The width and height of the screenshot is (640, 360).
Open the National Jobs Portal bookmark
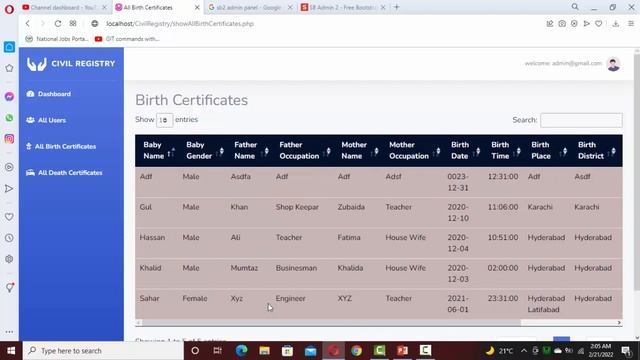[56, 39]
